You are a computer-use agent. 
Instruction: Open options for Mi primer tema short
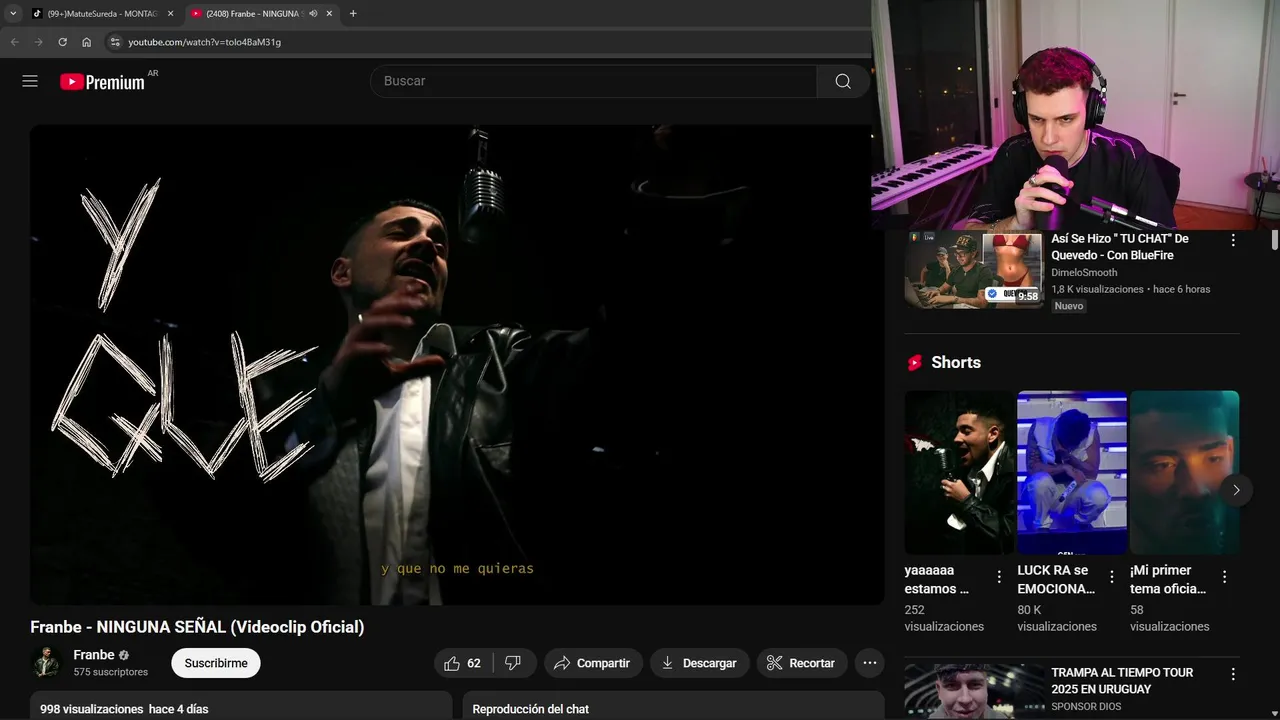pyautogui.click(x=1224, y=577)
